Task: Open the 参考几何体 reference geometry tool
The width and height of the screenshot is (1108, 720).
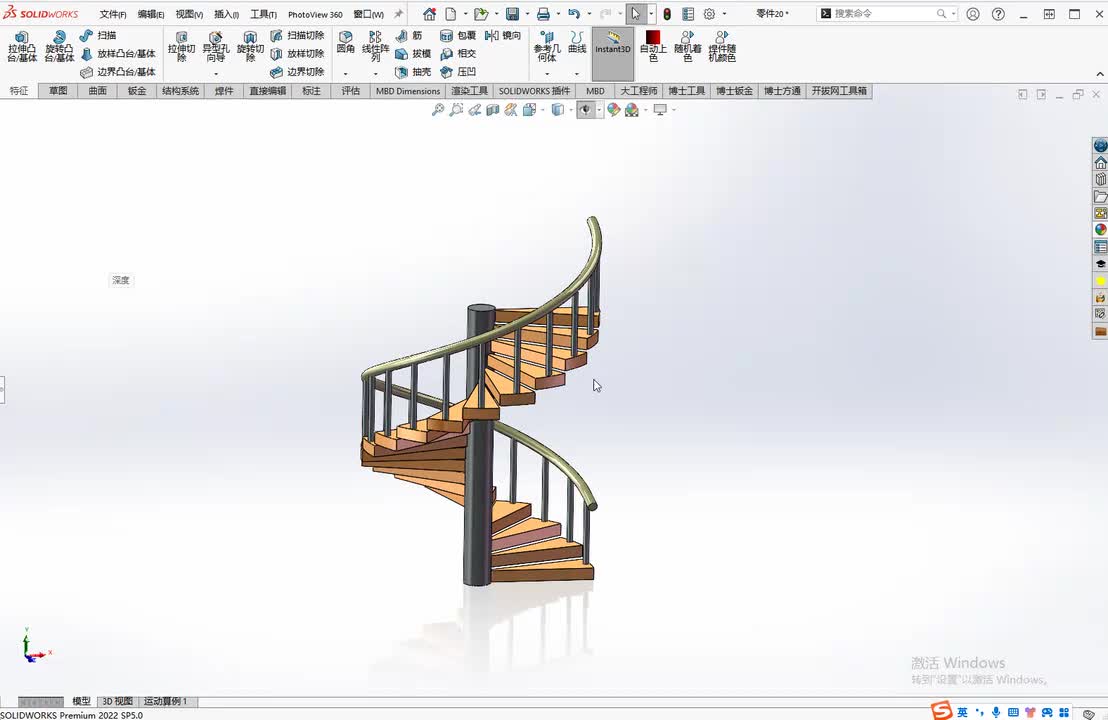Action: pos(547,47)
